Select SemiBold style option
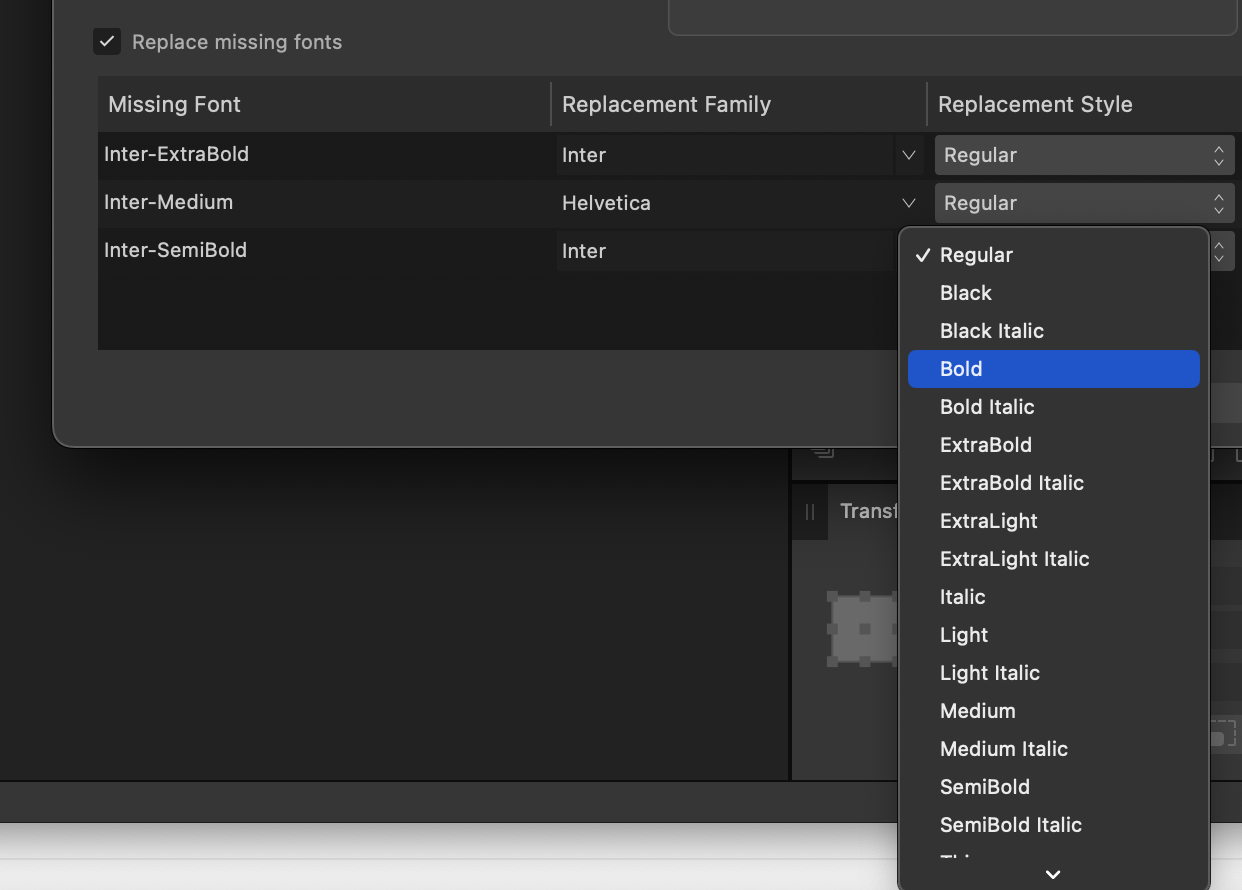The width and height of the screenshot is (1242, 890). (x=1053, y=787)
